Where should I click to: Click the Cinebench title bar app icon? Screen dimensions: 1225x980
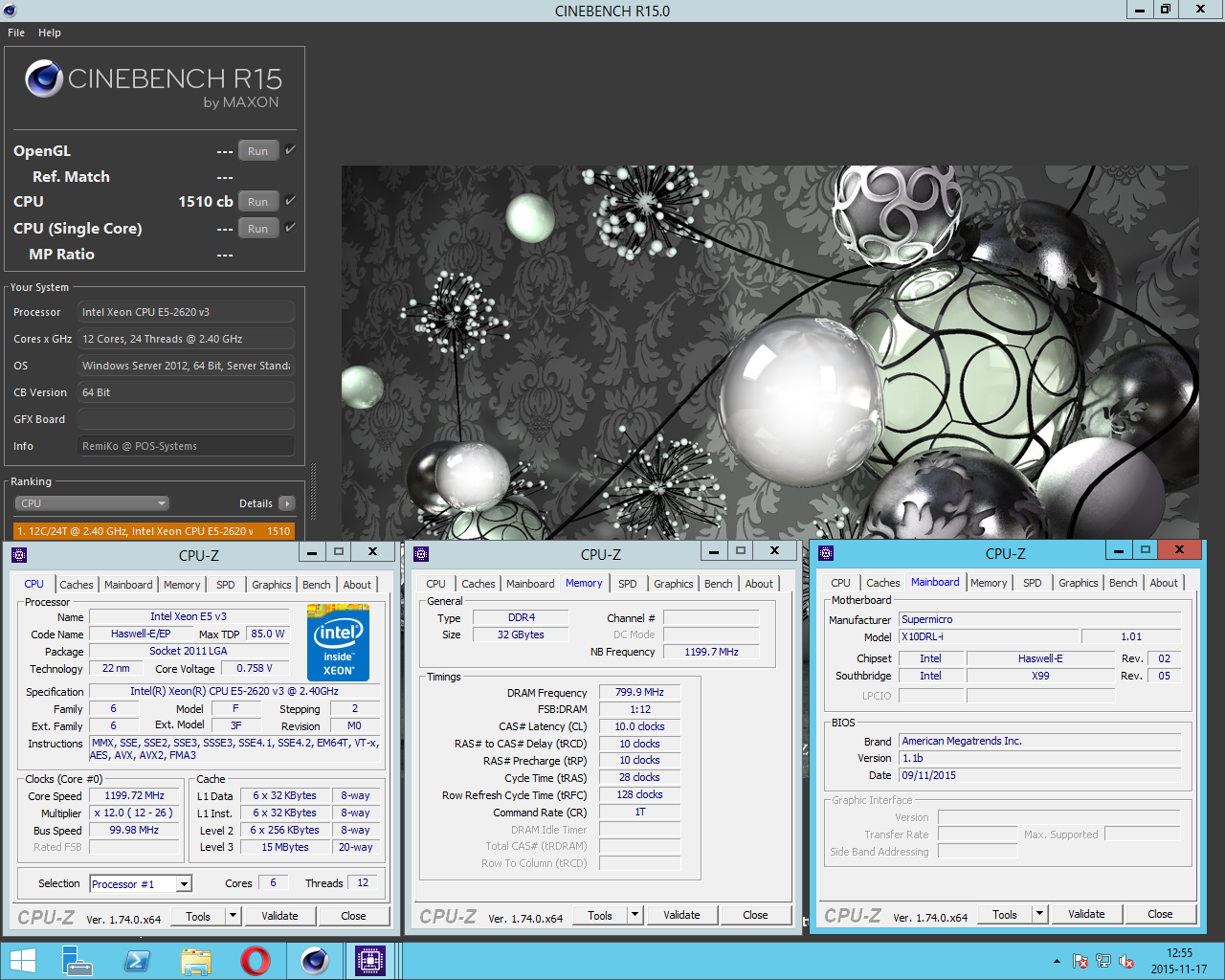click(10, 11)
